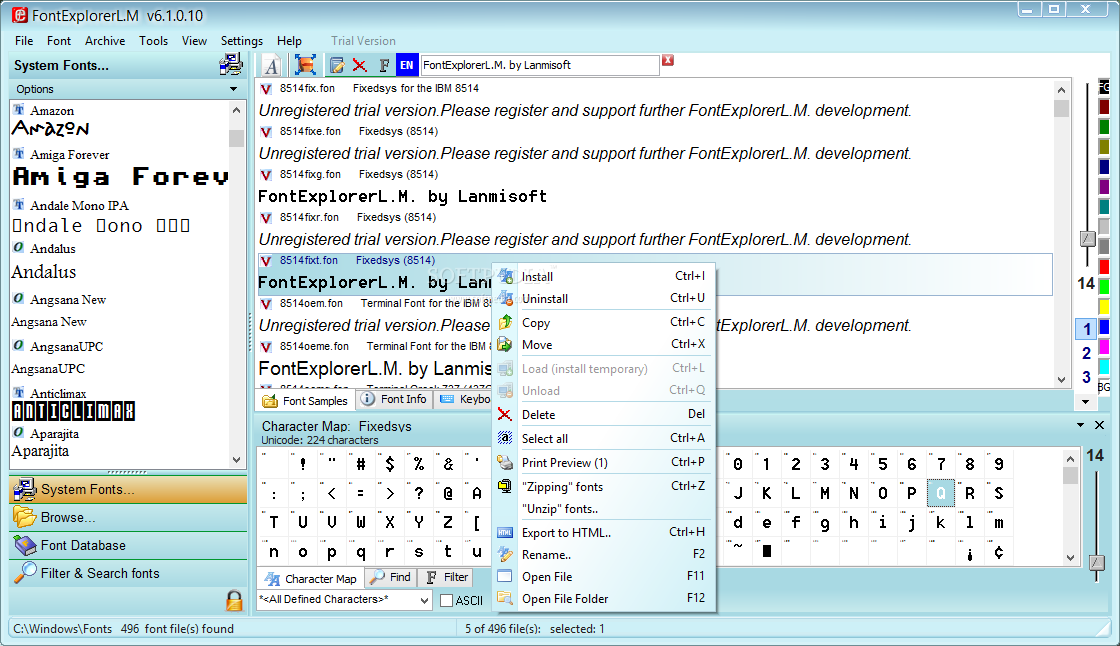1120x646 pixels.
Task: Click the red X delete icon in the toolbar
Action: click(359, 66)
